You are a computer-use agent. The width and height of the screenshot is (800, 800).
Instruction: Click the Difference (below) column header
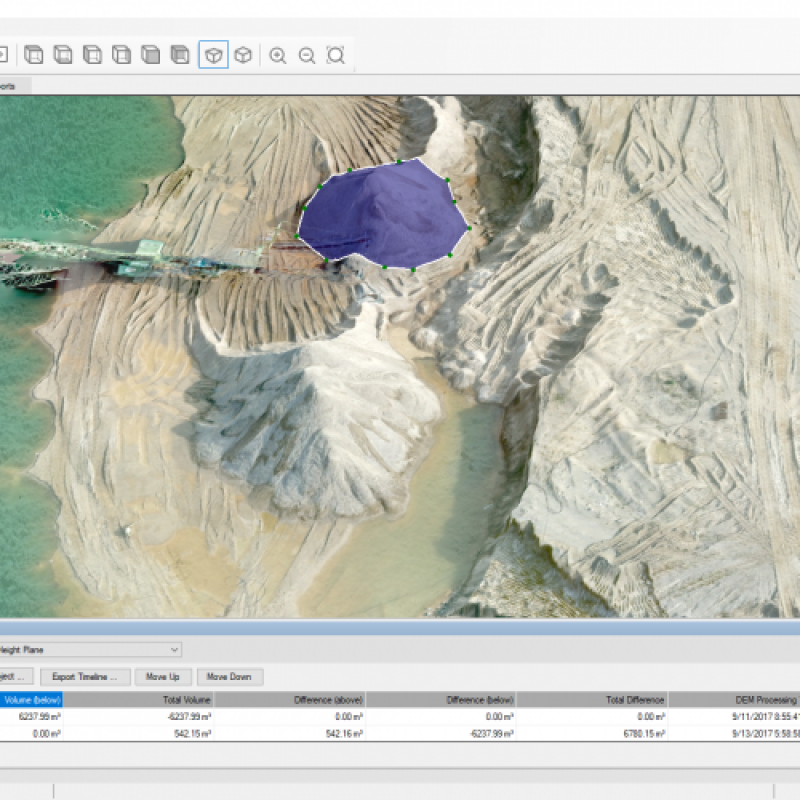coord(441,700)
